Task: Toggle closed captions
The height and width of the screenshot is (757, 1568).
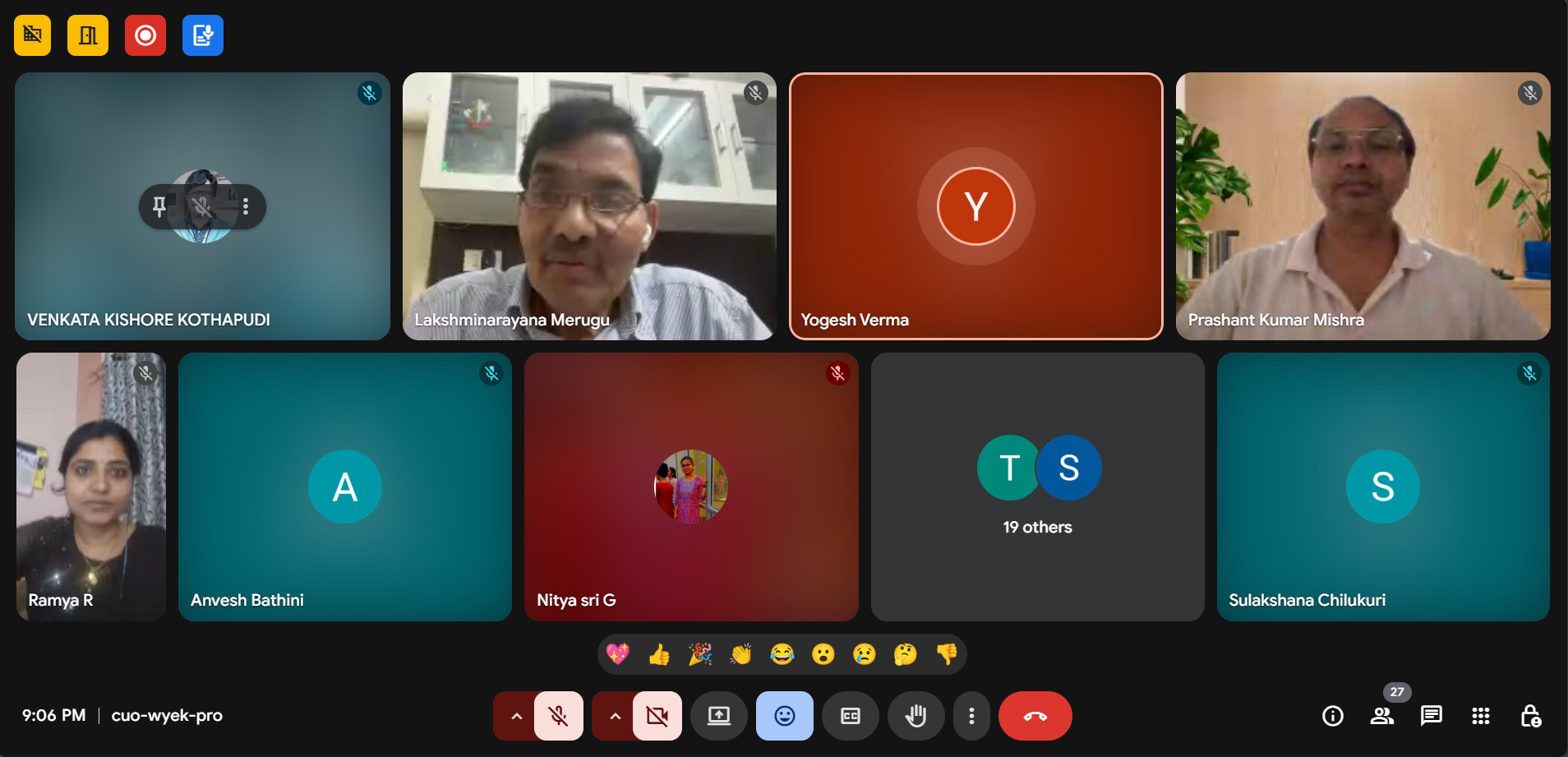Action: pos(851,716)
